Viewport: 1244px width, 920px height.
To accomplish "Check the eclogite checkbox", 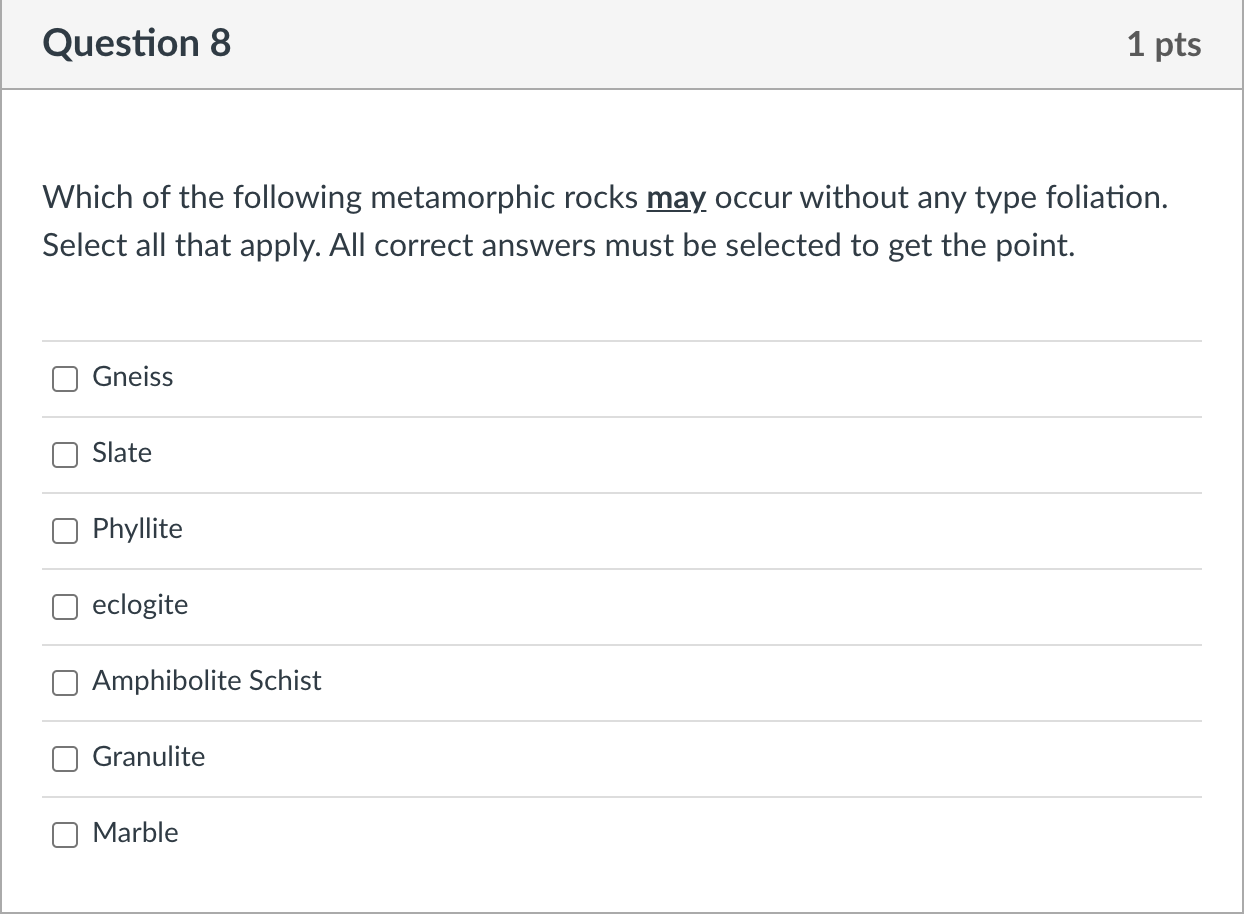I will click(64, 607).
